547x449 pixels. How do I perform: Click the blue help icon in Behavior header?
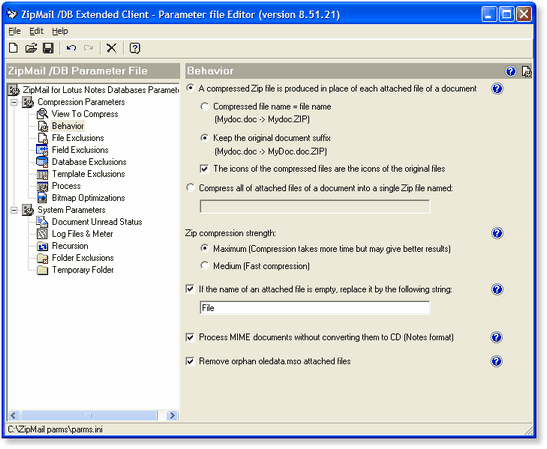pyautogui.click(x=510, y=71)
